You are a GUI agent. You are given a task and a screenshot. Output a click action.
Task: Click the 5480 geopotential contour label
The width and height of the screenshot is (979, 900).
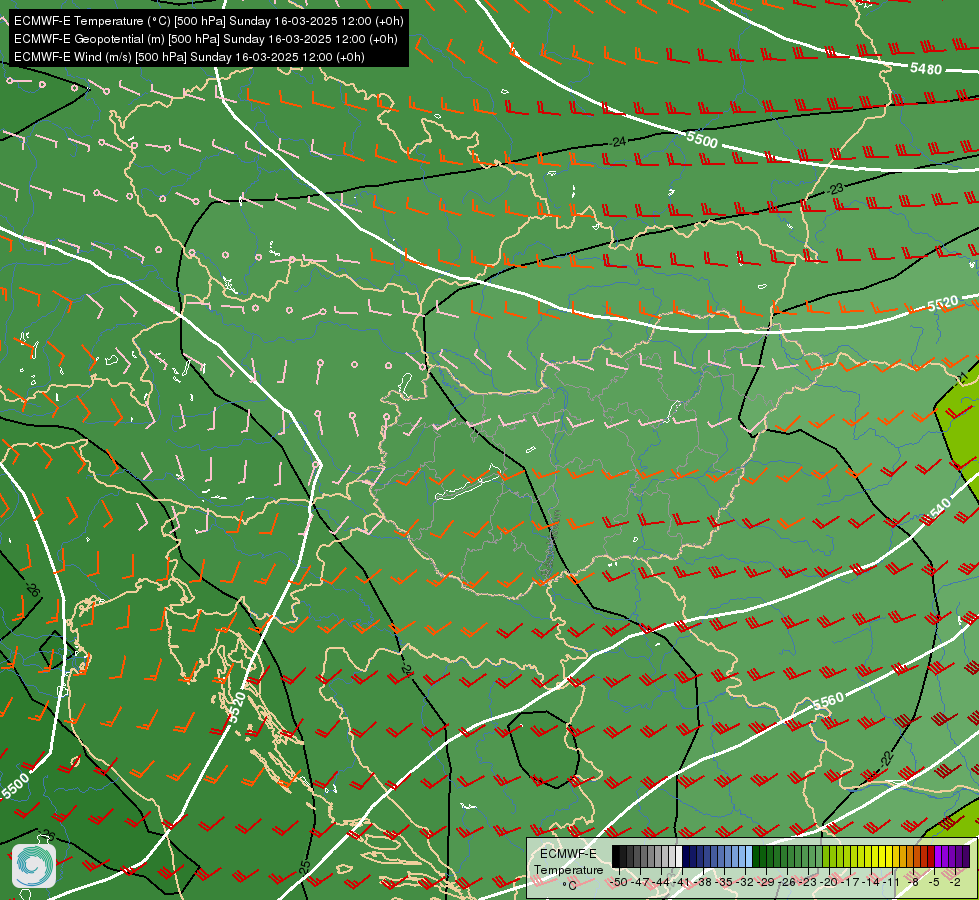coord(925,68)
